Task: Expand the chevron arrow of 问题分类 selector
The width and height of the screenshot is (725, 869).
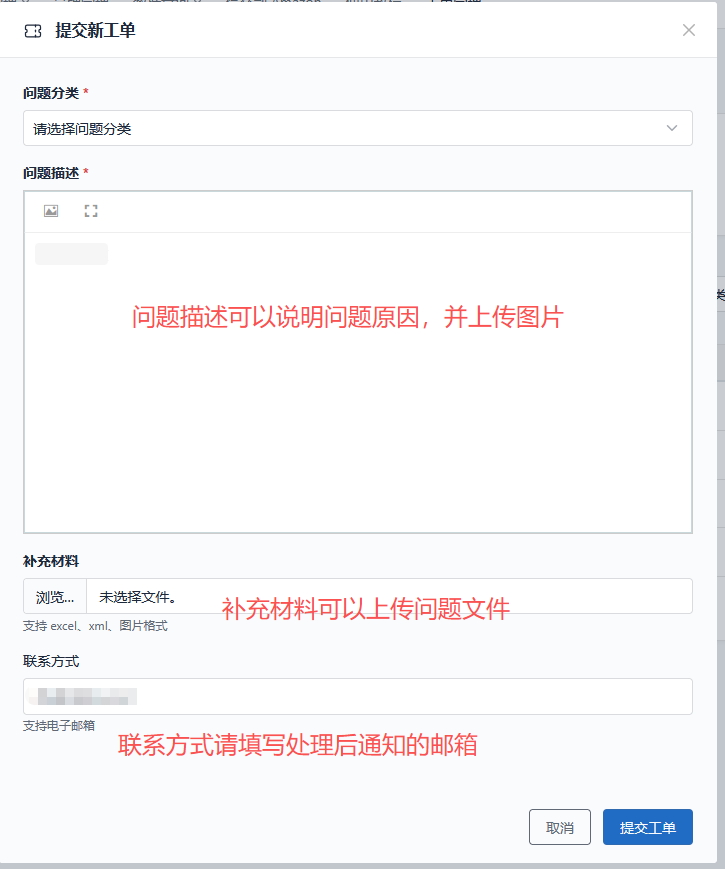Action: (x=672, y=128)
